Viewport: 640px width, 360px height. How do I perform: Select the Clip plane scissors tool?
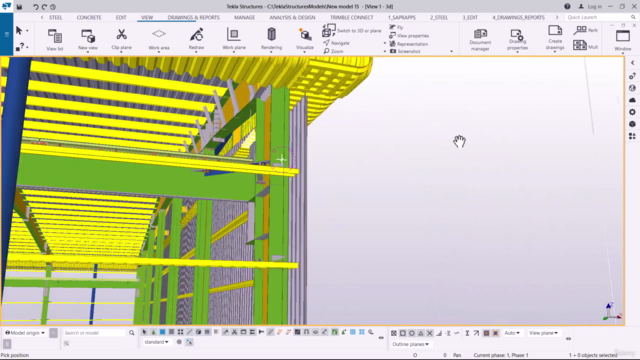pyautogui.click(x=121, y=40)
